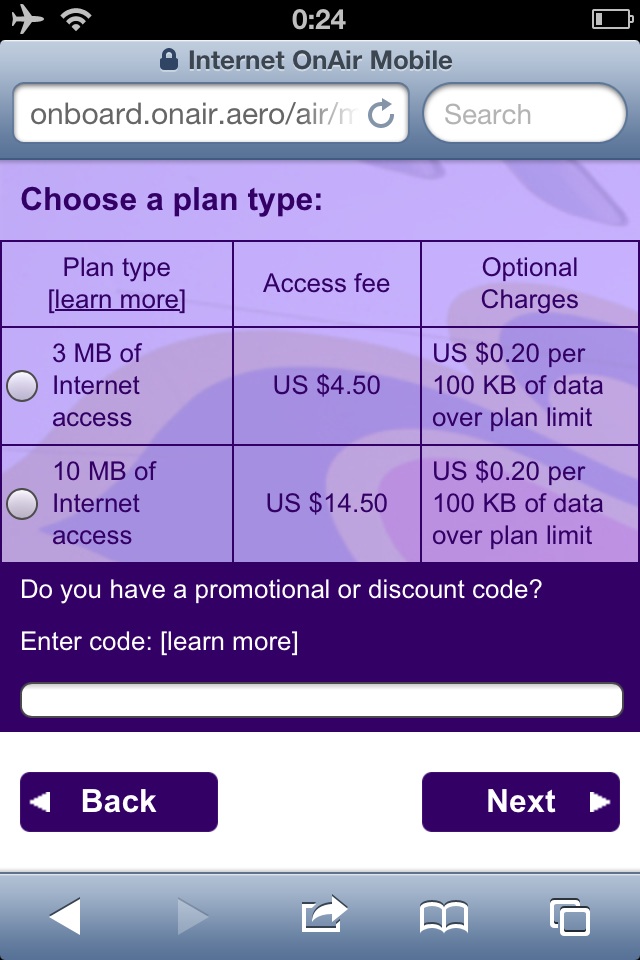Tap the battery indicator icon
The width and height of the screenshot is (640, 960).
pyautogui.click(x=612, y=20)
